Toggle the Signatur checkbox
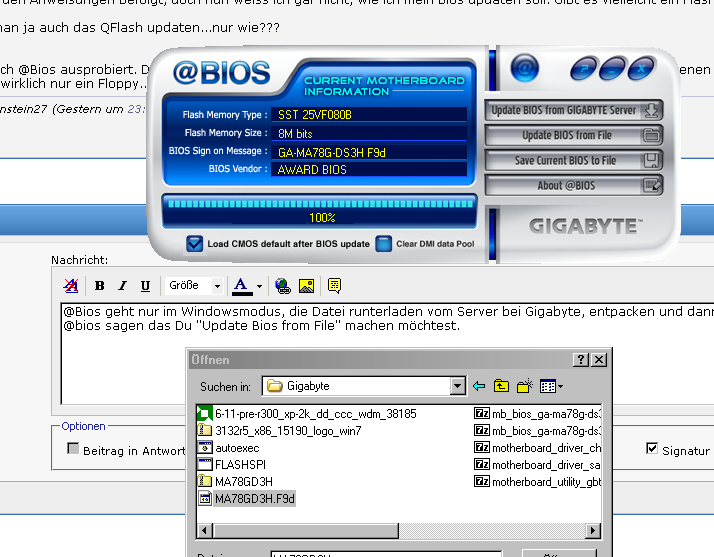714x557 pixels. (652, 448)
